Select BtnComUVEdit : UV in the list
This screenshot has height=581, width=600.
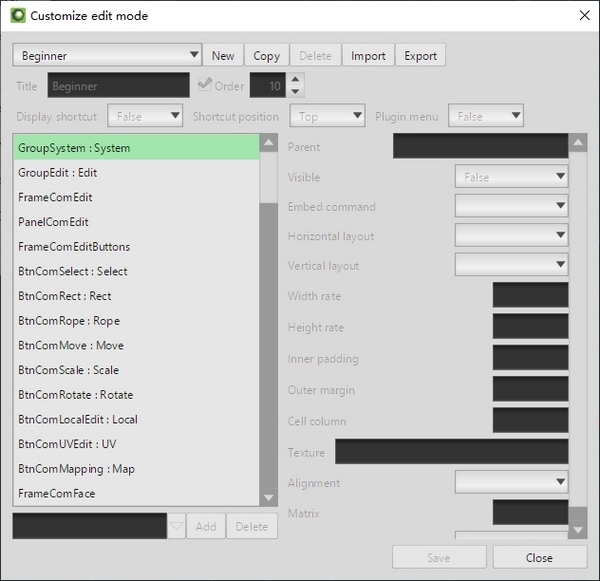click(137, 444)
